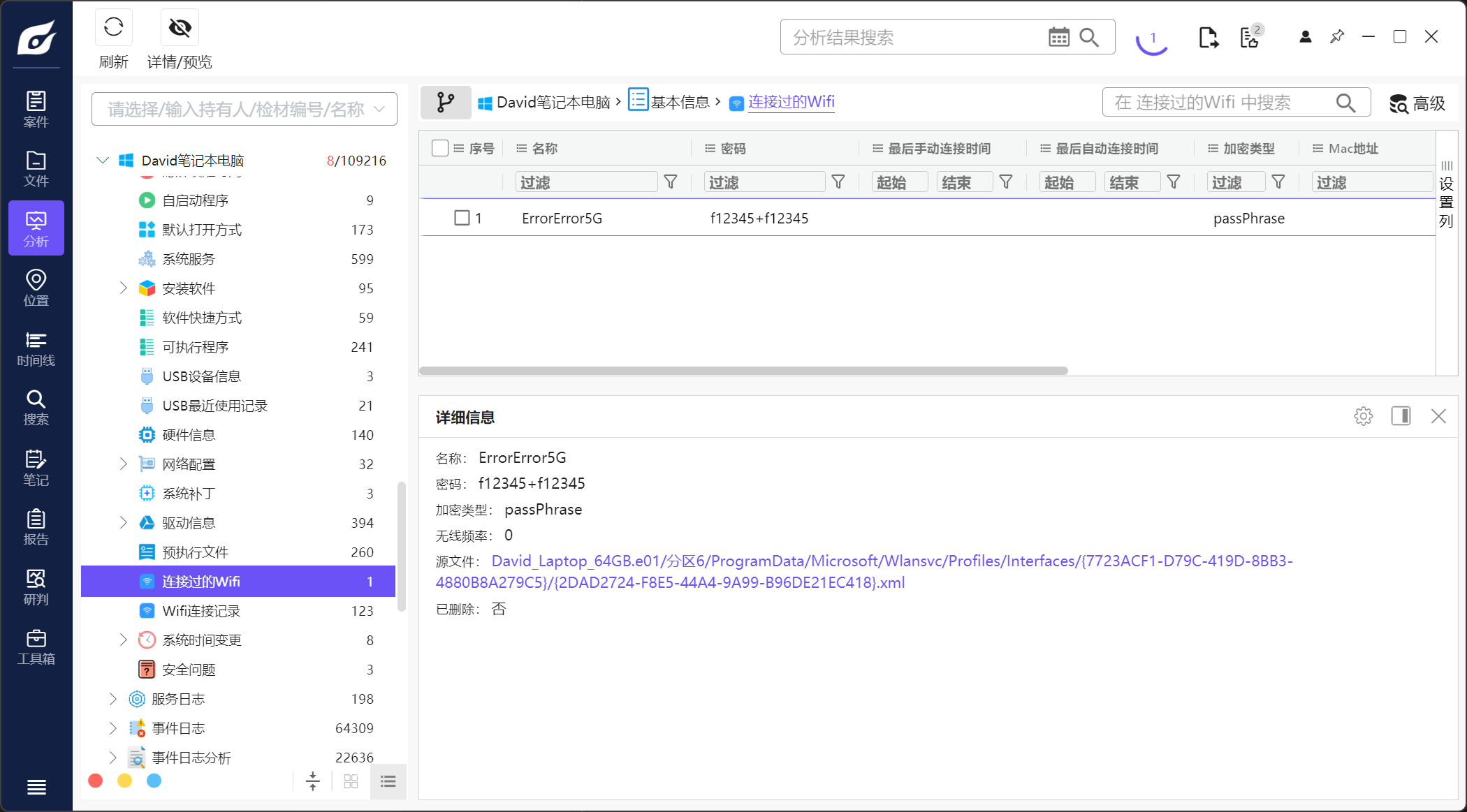The width and height of the screenshot is (1467, 812).
Task: Click the 高级 advanced search button
Action: click(x=1417, y=103)
